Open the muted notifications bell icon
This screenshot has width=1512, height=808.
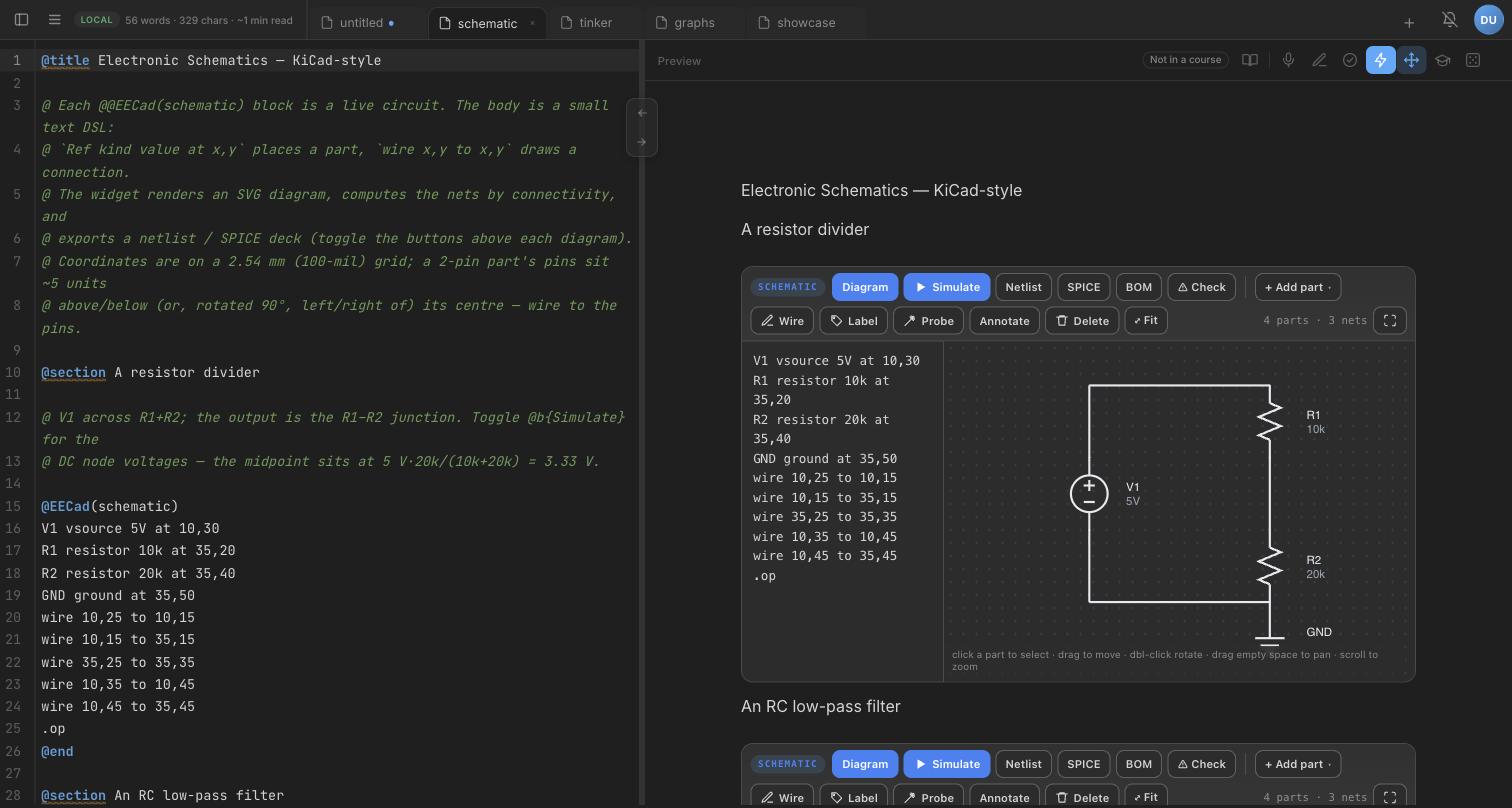[x=1449, y=20]
